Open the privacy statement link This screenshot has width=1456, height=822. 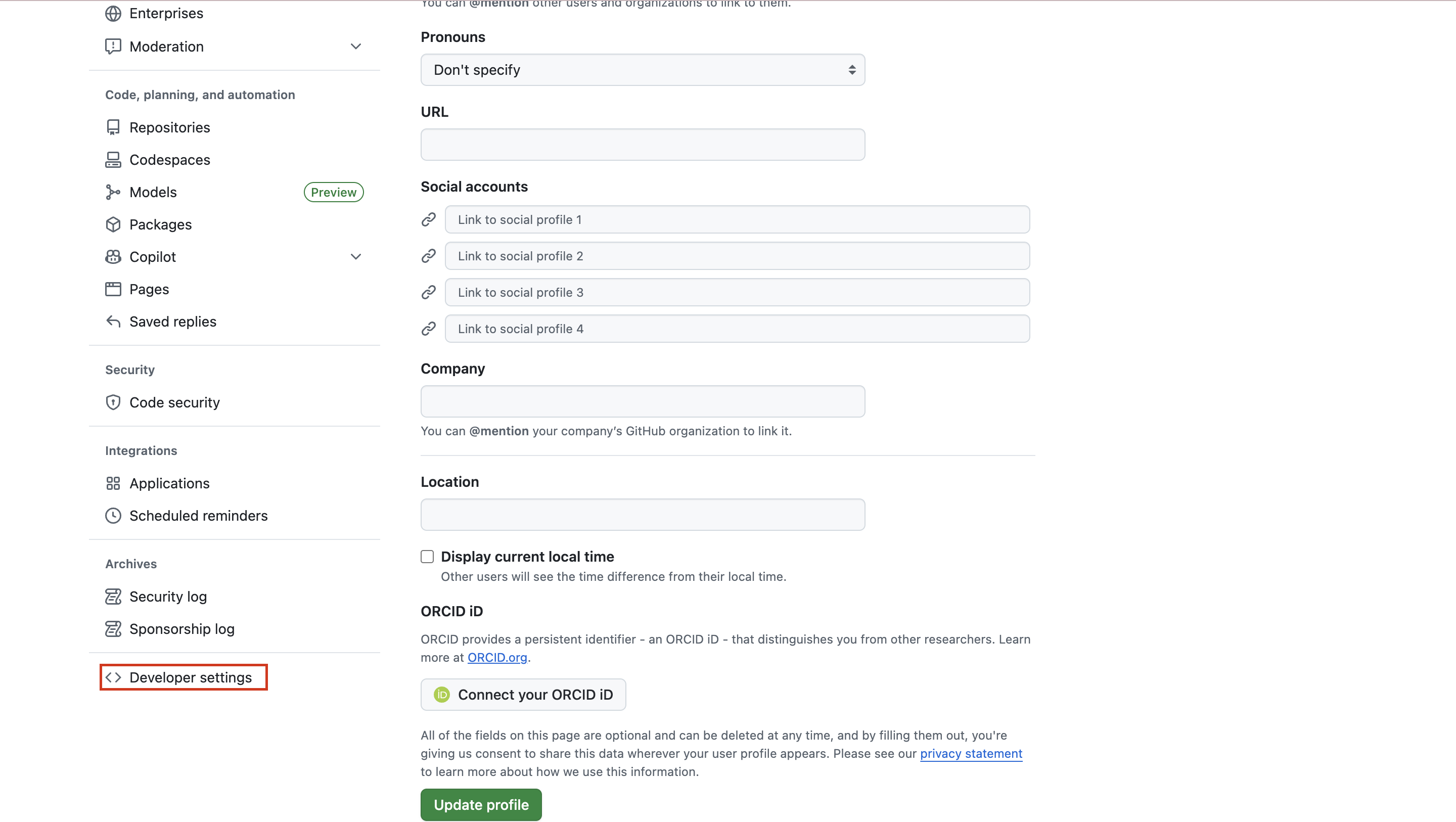point(971,754)
